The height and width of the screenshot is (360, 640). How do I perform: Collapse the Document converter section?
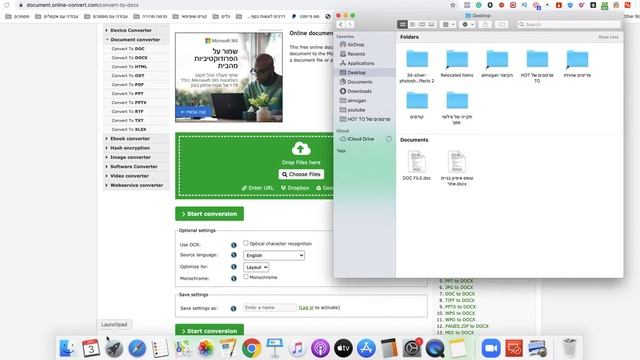click(x=135, y=40)
